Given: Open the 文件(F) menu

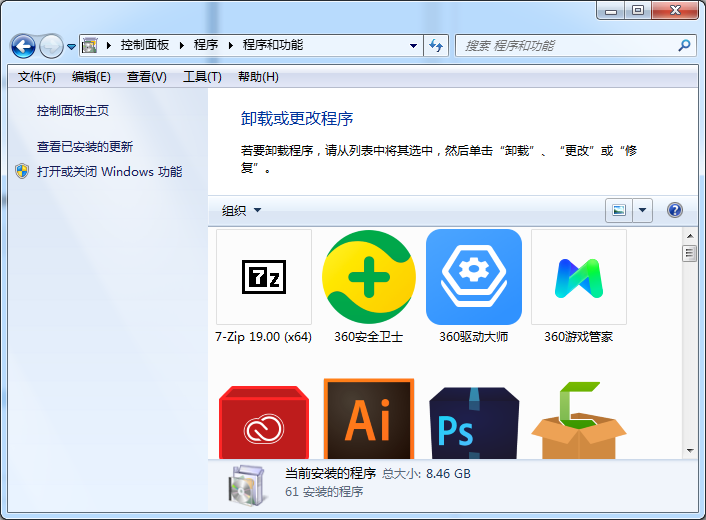Looking at the screenshot, I should click(37, 77).
